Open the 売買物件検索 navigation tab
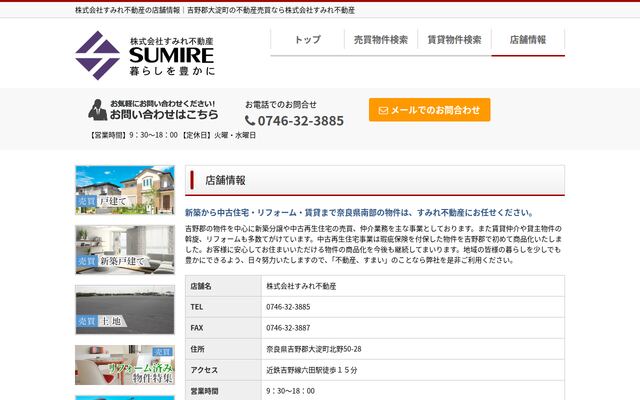The height and width of the screenshot is (400, 640). click(381, 40)
